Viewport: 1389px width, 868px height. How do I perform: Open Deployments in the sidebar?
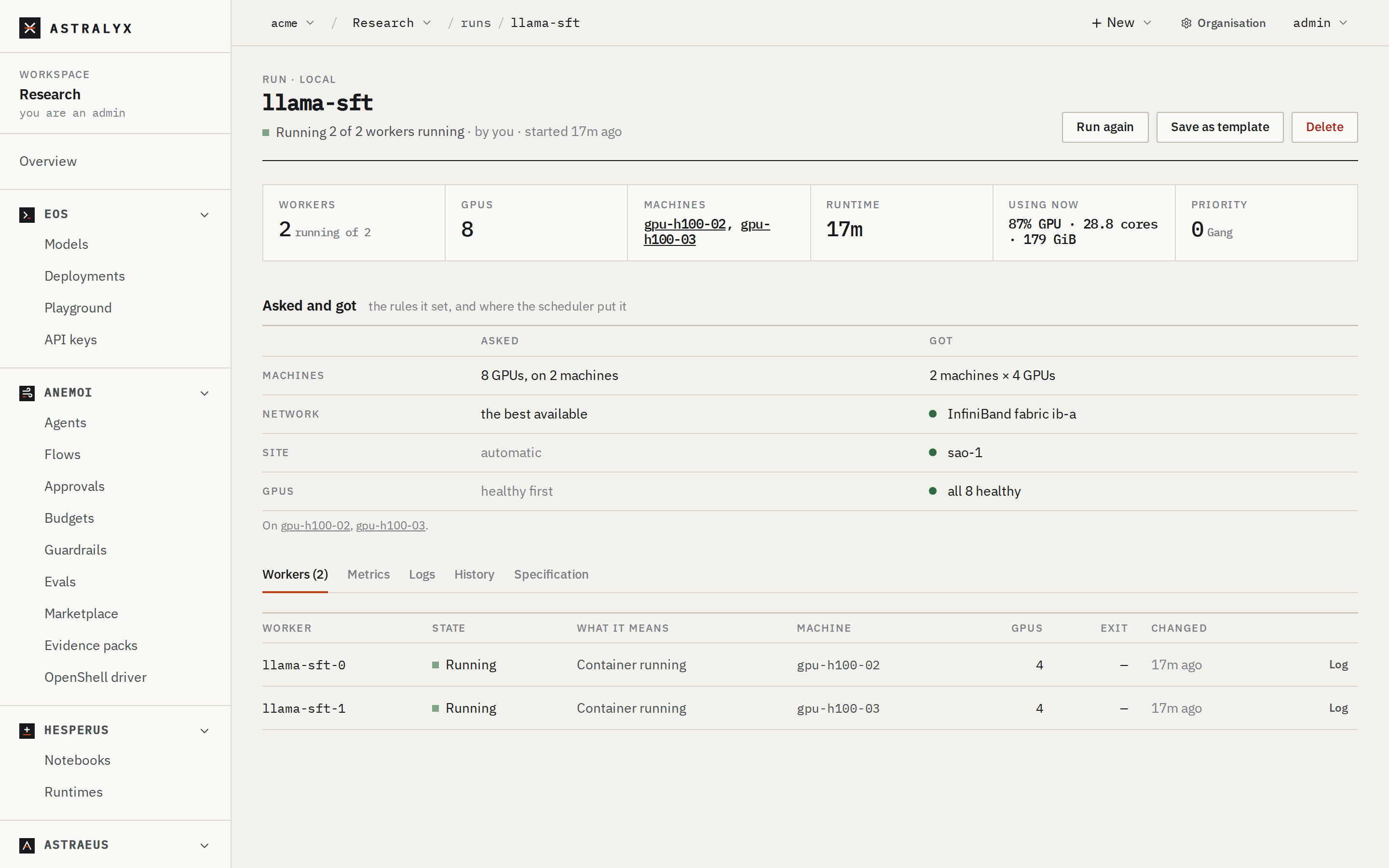point(85,276)
